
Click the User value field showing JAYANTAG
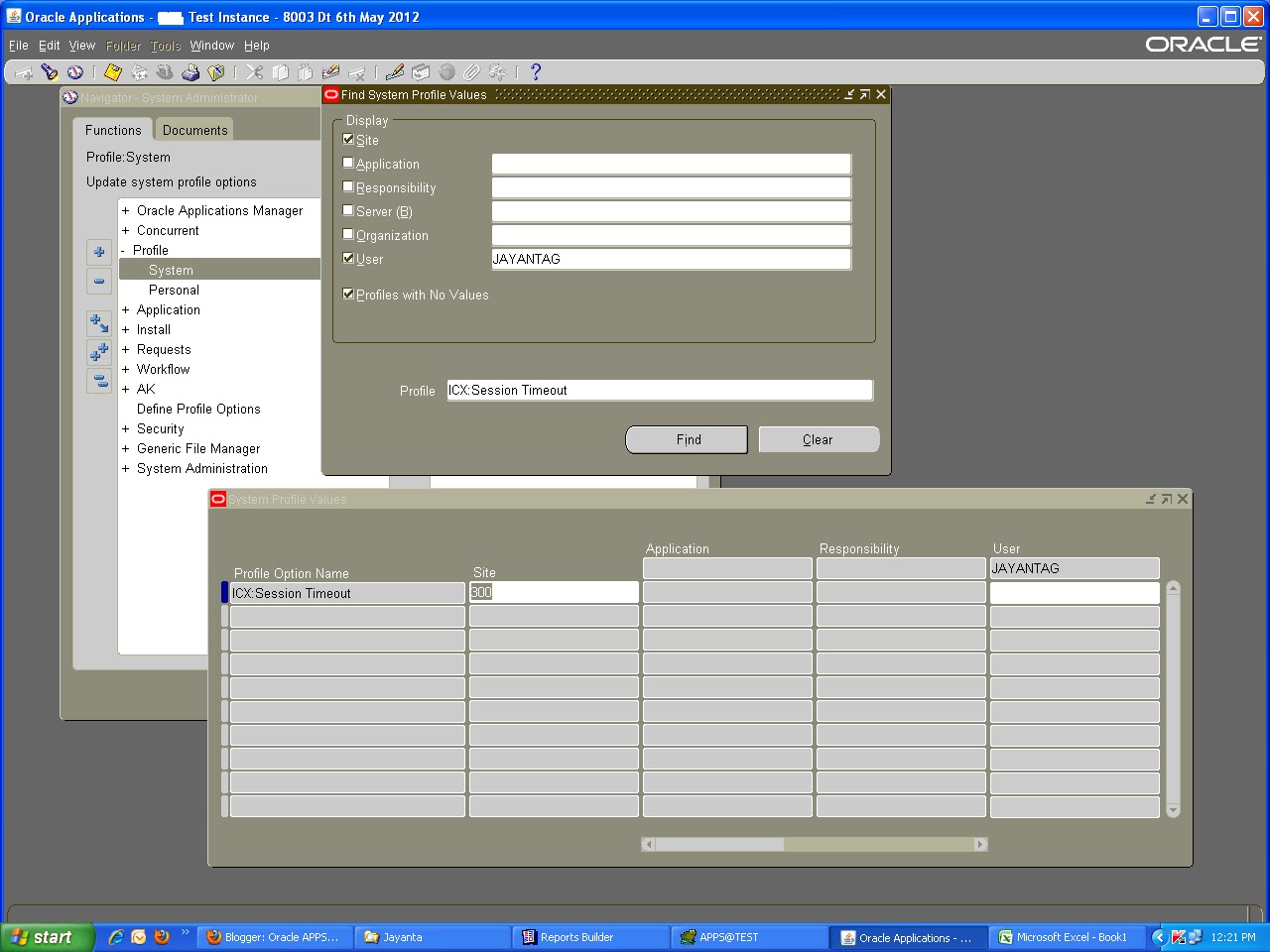tap(671, 259)
